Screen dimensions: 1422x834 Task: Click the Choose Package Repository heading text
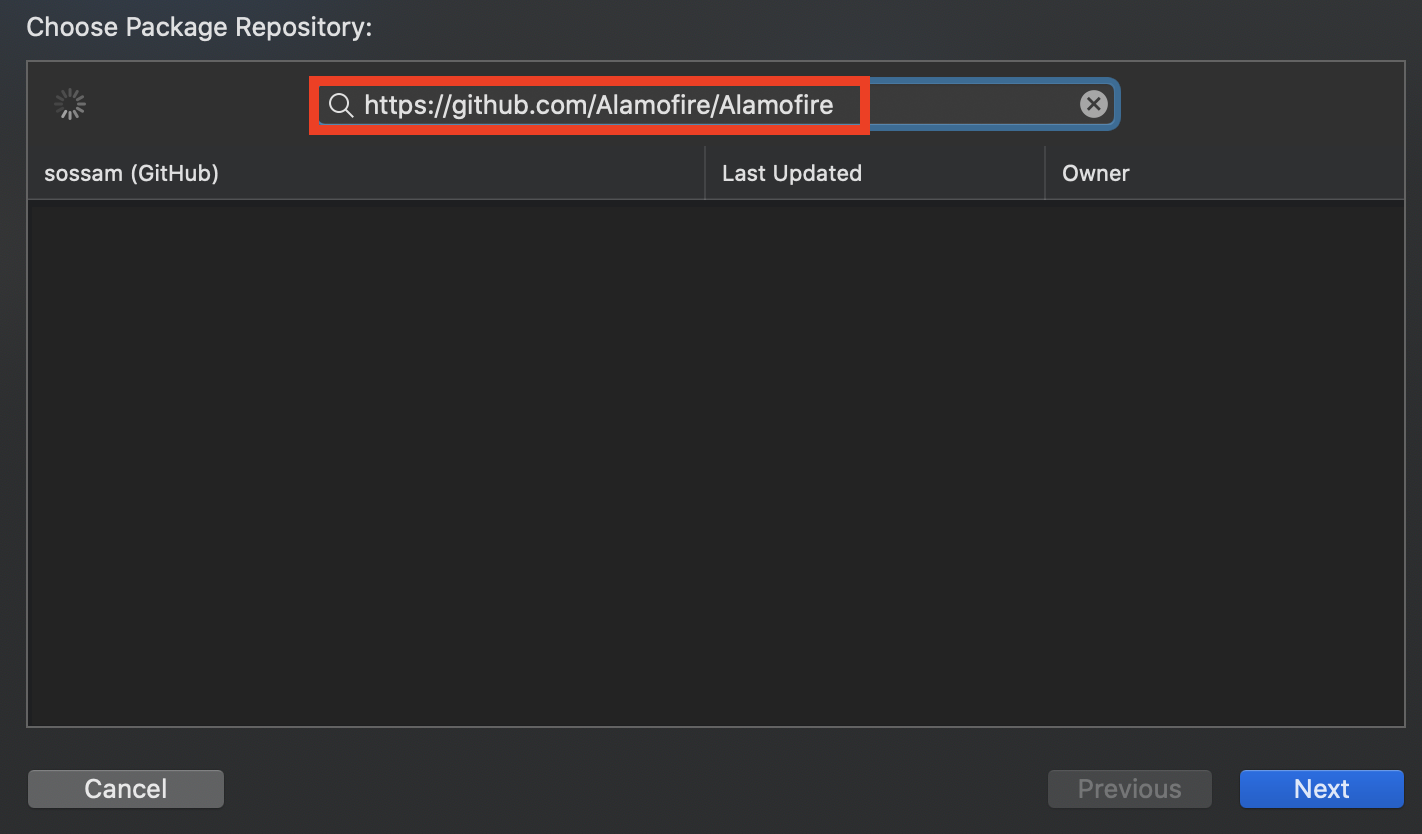199,27
